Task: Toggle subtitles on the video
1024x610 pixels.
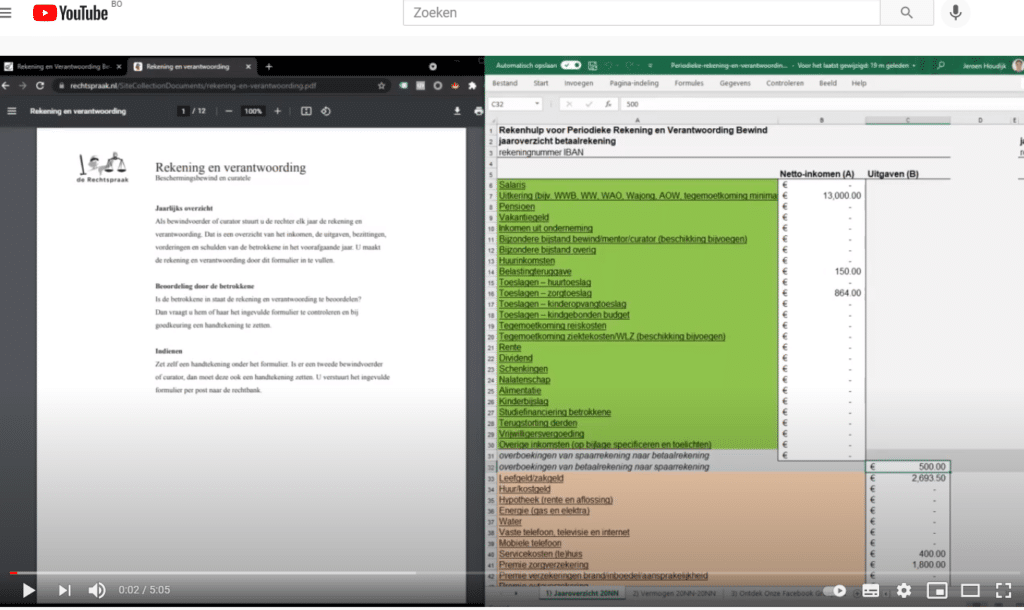Action: pos(871,590)
